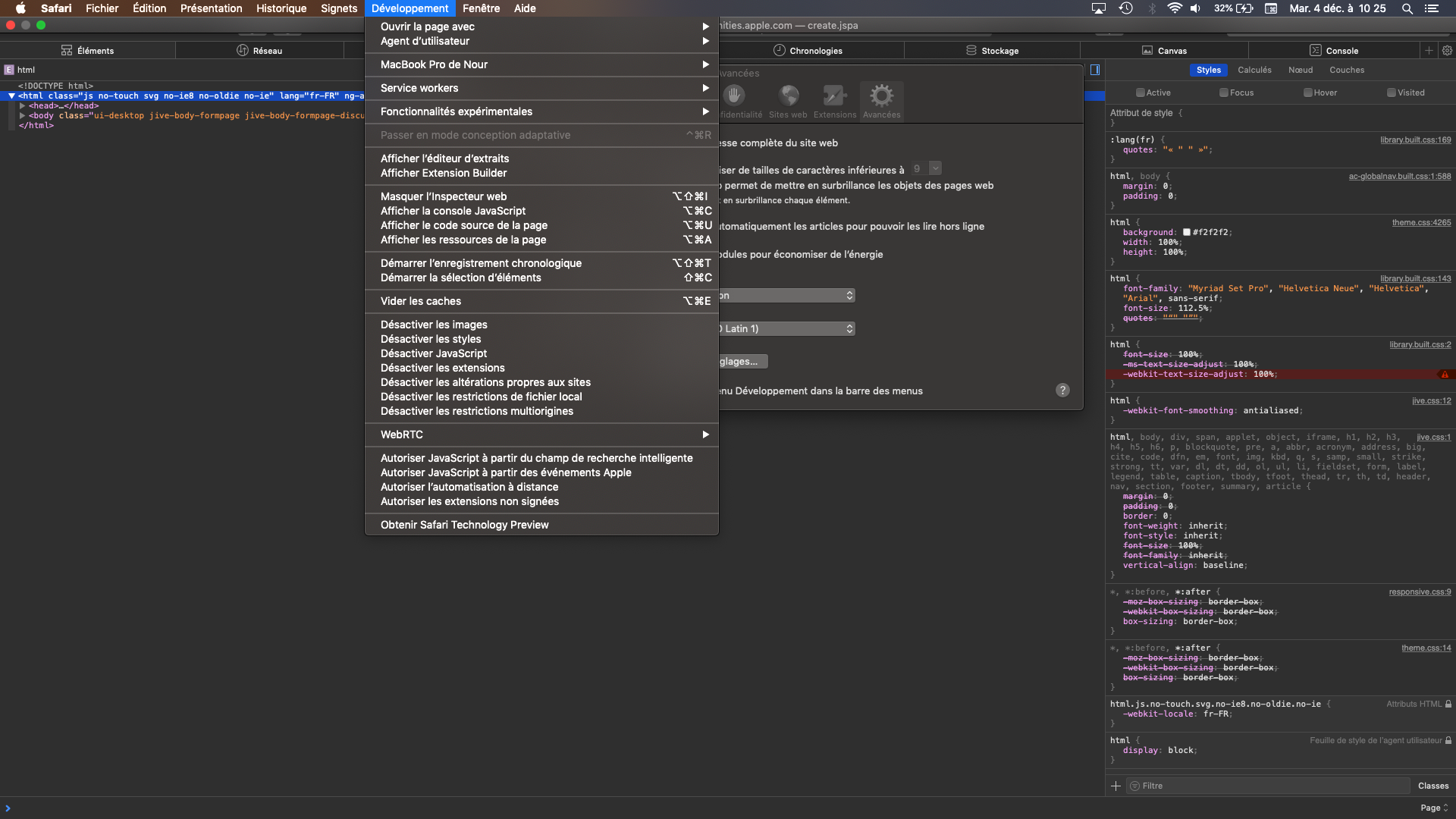The height and width of the screenshot is (819, 1456).
Task: Open the Éléments inspector tab icon
Action: point(67,51)
